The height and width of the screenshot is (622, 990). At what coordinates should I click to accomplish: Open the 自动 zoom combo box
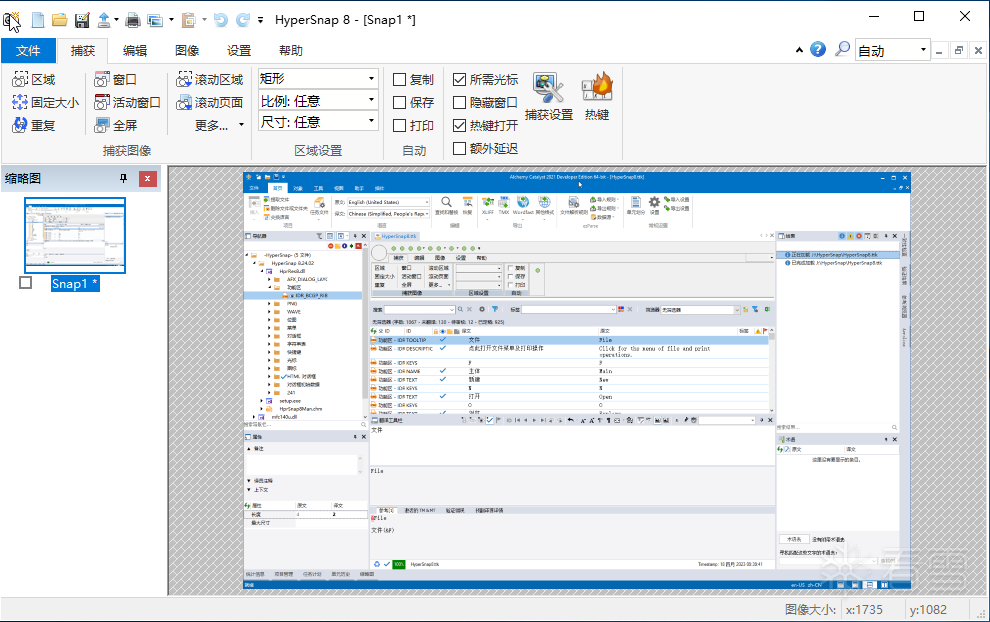893,50
